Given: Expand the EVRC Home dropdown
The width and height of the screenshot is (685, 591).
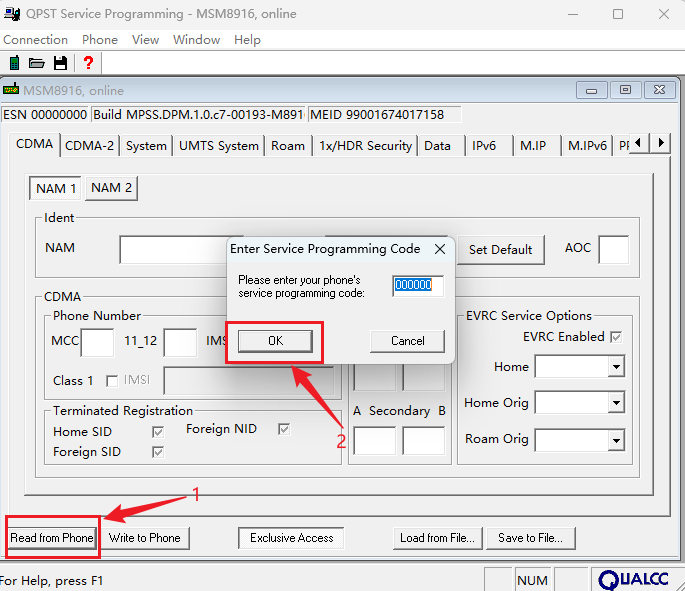Looking at the screenshot, I should click(x=615, y=367).
